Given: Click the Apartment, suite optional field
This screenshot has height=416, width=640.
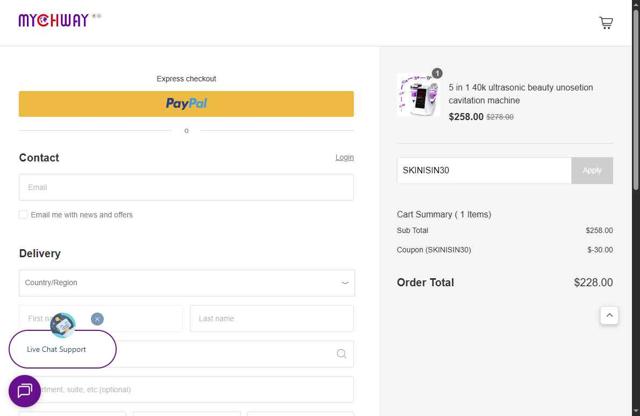Looking at the screenshot, I should 186,389.
